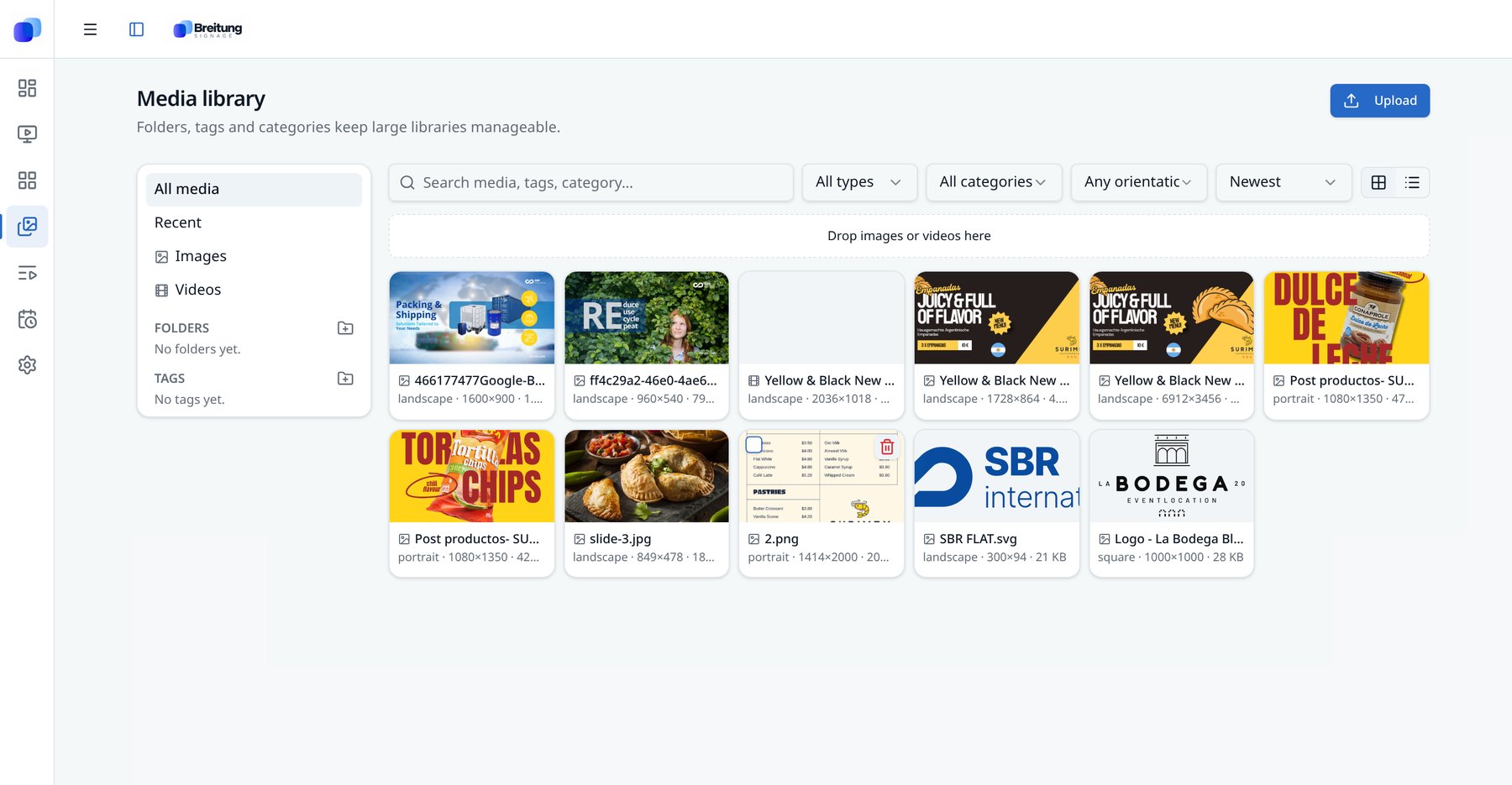Select Recent filter

point(254,223)
